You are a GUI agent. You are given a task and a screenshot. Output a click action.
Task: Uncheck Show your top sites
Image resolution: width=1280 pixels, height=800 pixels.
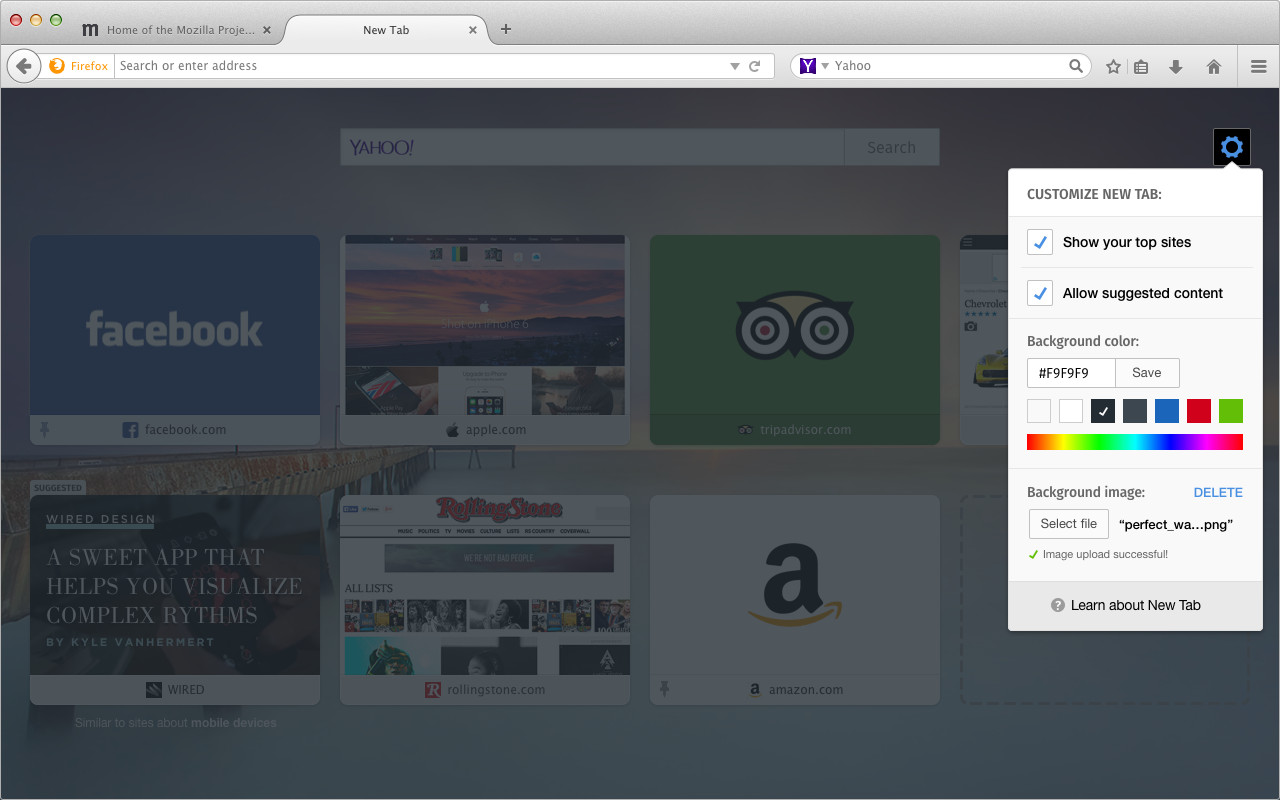1040,242
